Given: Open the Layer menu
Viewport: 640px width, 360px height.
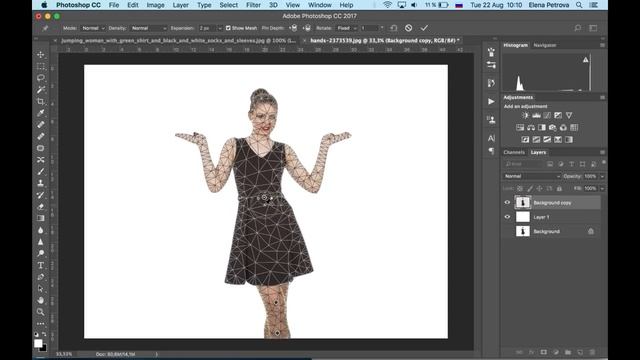Looking at the screenshot, I should point(180,5).
